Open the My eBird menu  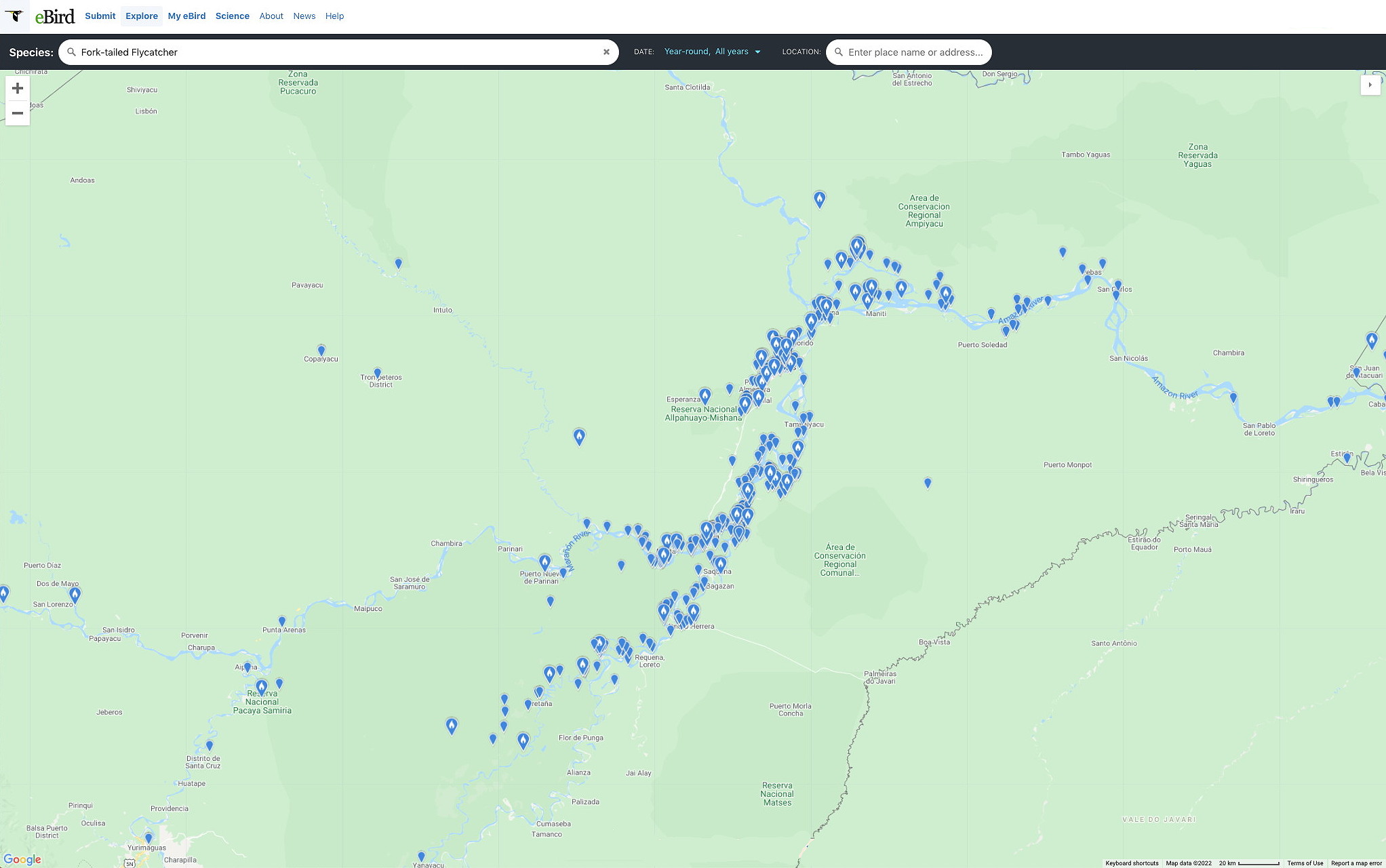click(186, 16)
